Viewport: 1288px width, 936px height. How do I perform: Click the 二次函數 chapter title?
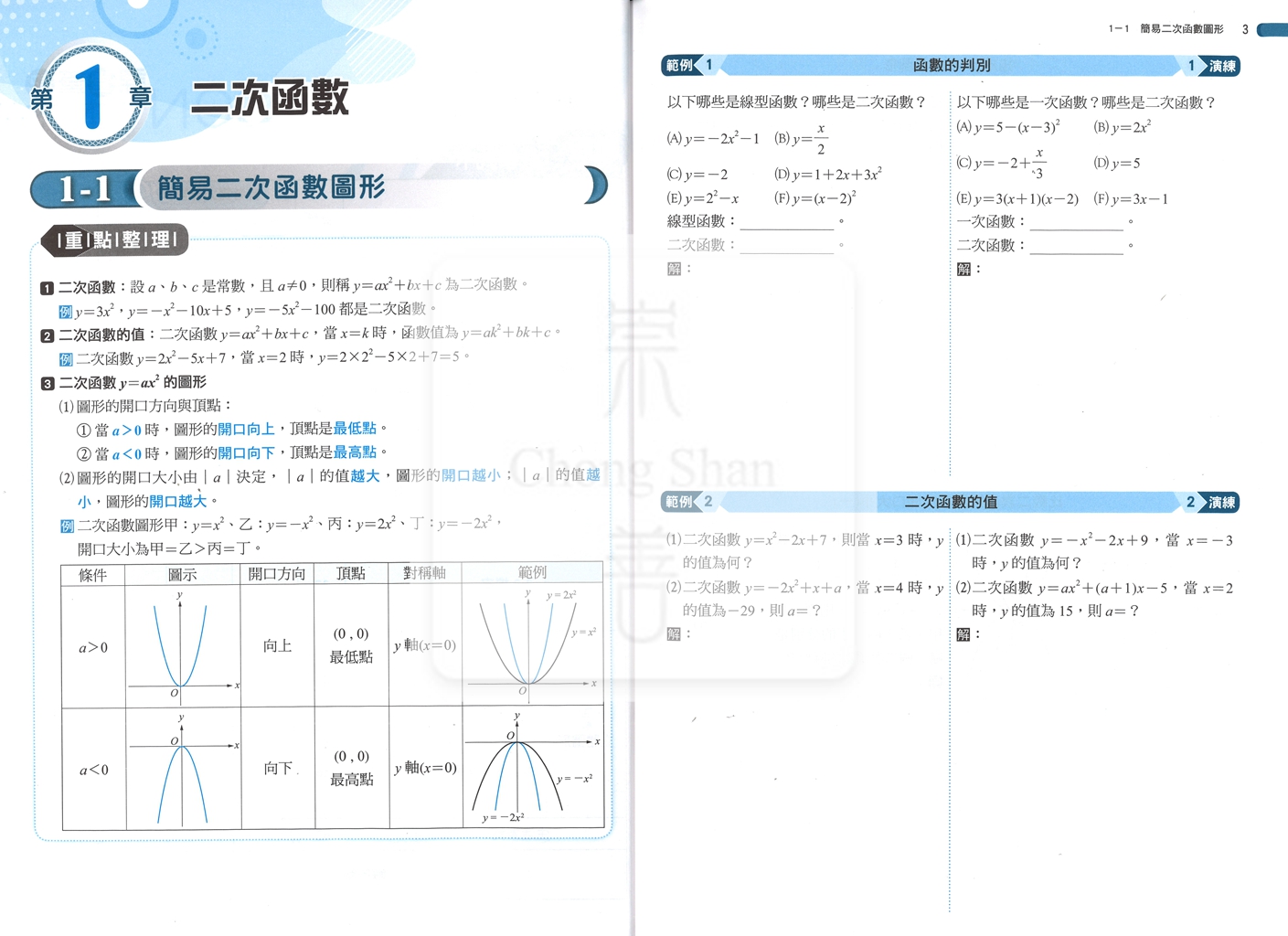[270, 98]
